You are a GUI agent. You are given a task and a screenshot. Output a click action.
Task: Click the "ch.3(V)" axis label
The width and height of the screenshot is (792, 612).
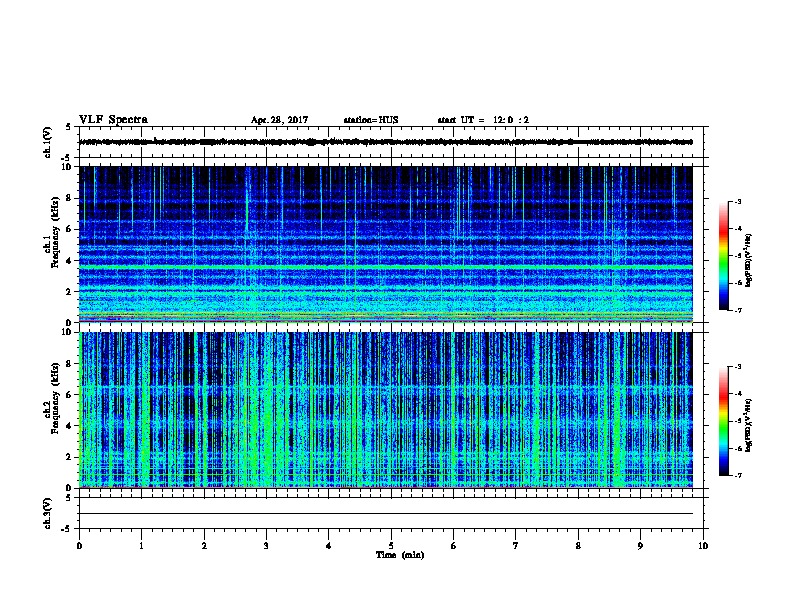[48, 513]
